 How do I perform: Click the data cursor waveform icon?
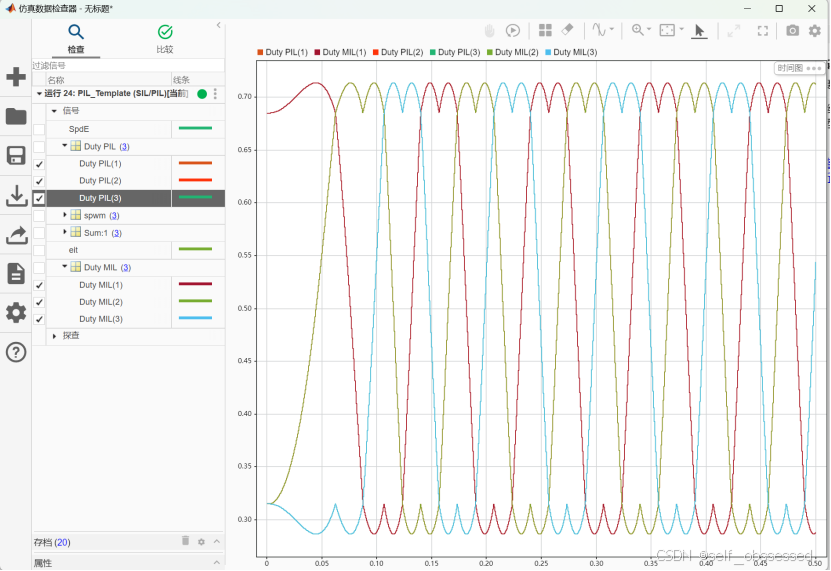point(599,30)
